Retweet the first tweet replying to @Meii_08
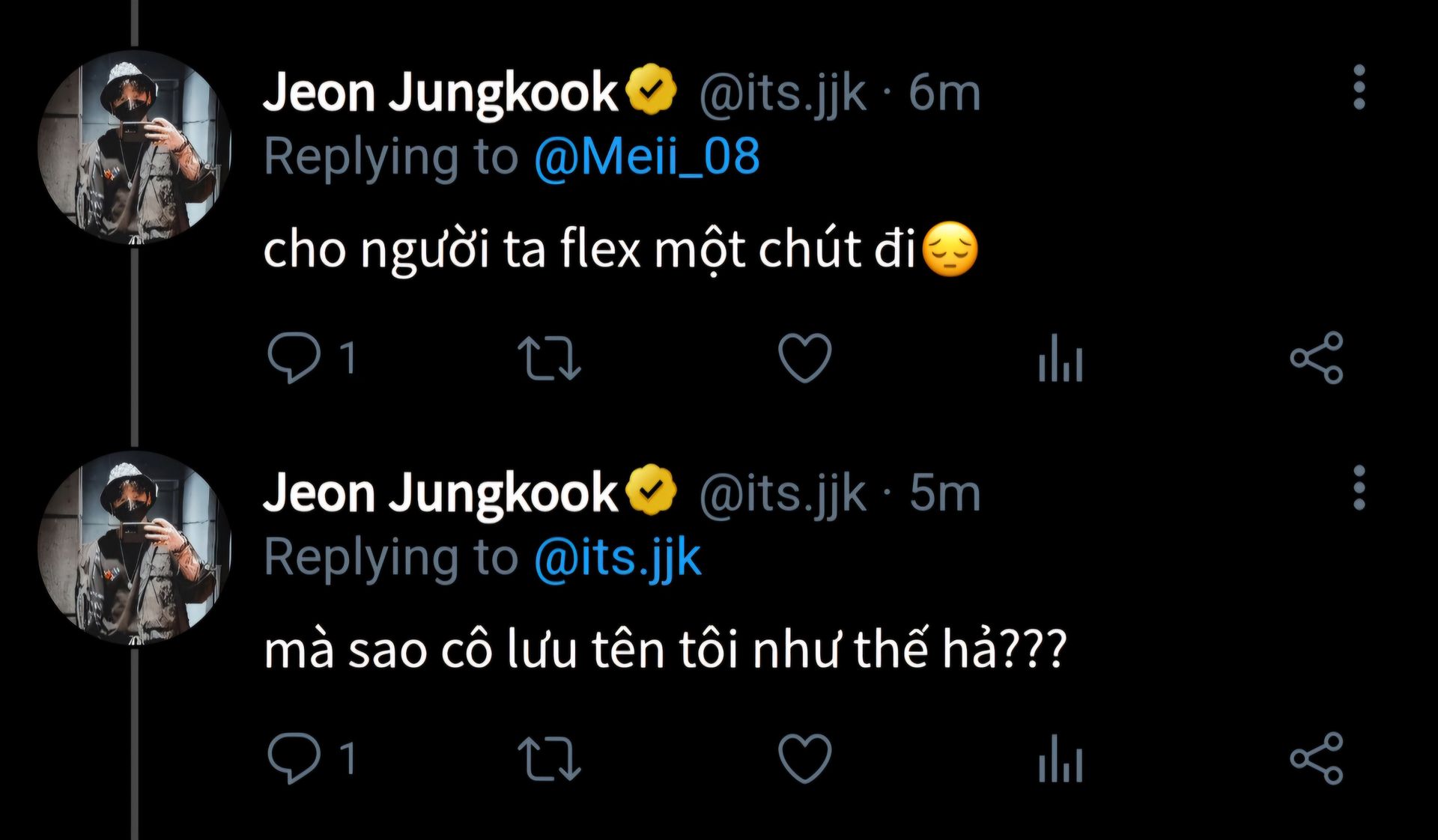 tap(549, 358)
